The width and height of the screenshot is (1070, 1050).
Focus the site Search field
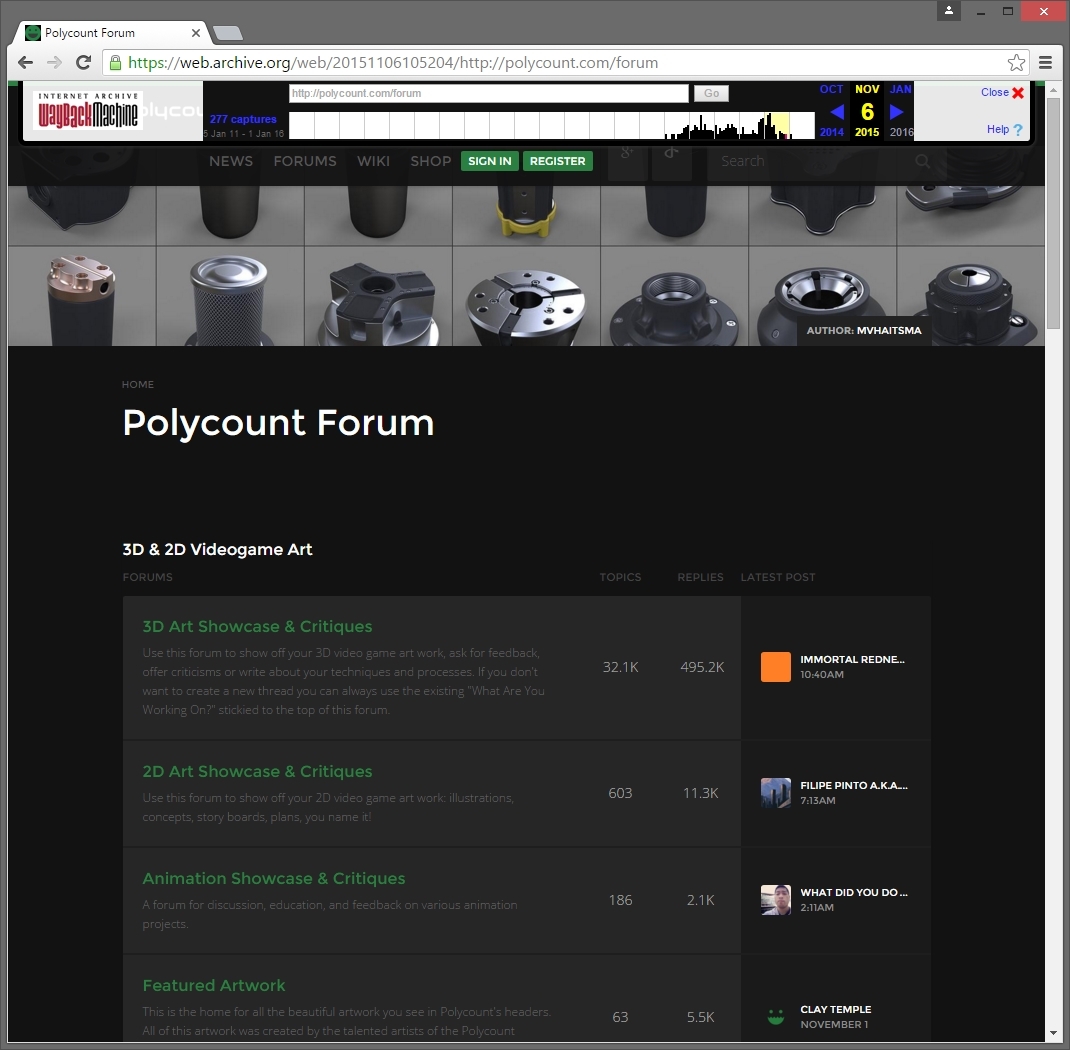[x=812, y=162]
